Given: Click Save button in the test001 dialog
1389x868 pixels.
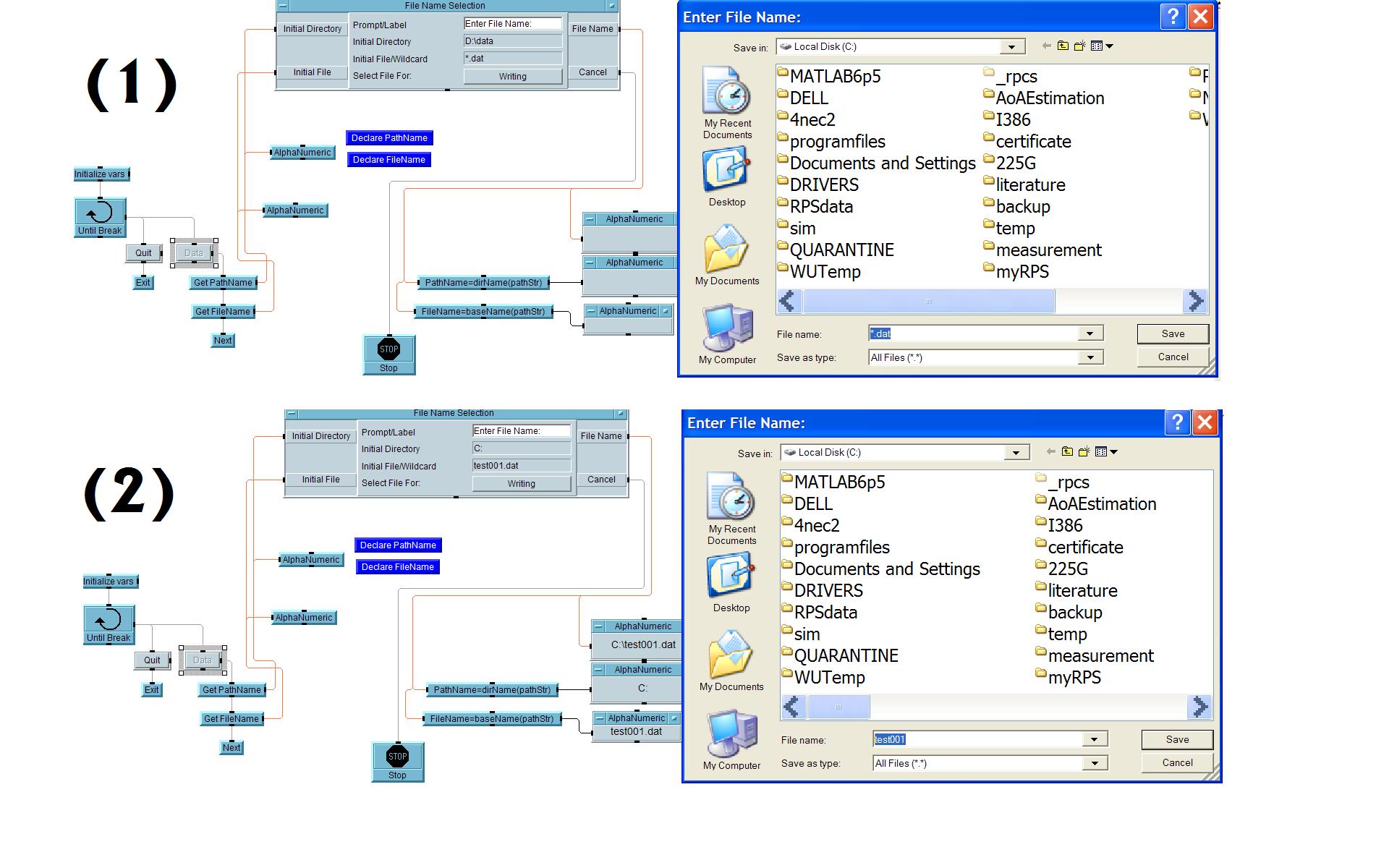Looking at the screenshot, I should pyautogui.click(x=1177, y=739).
